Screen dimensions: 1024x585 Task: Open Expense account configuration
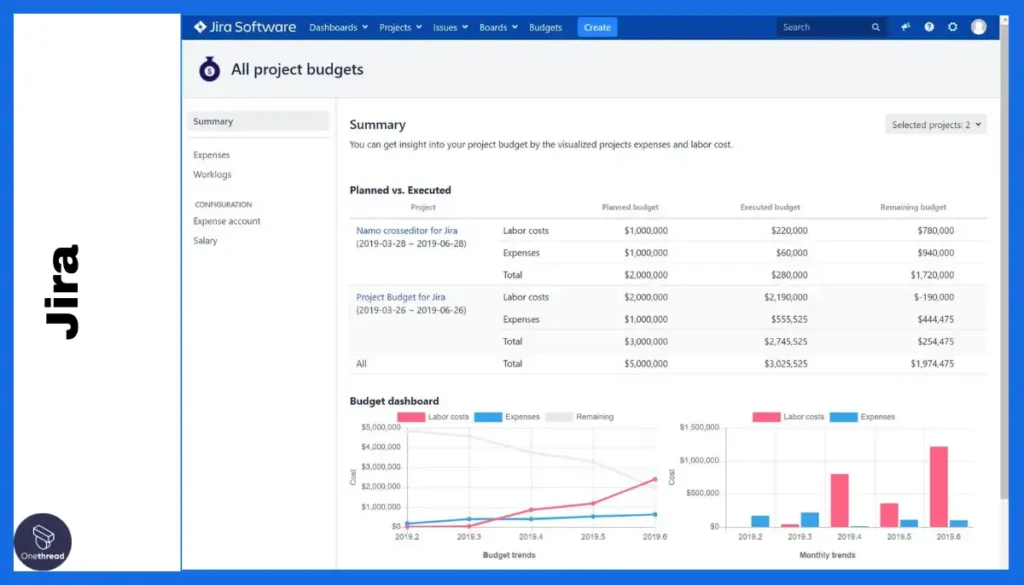227,221
